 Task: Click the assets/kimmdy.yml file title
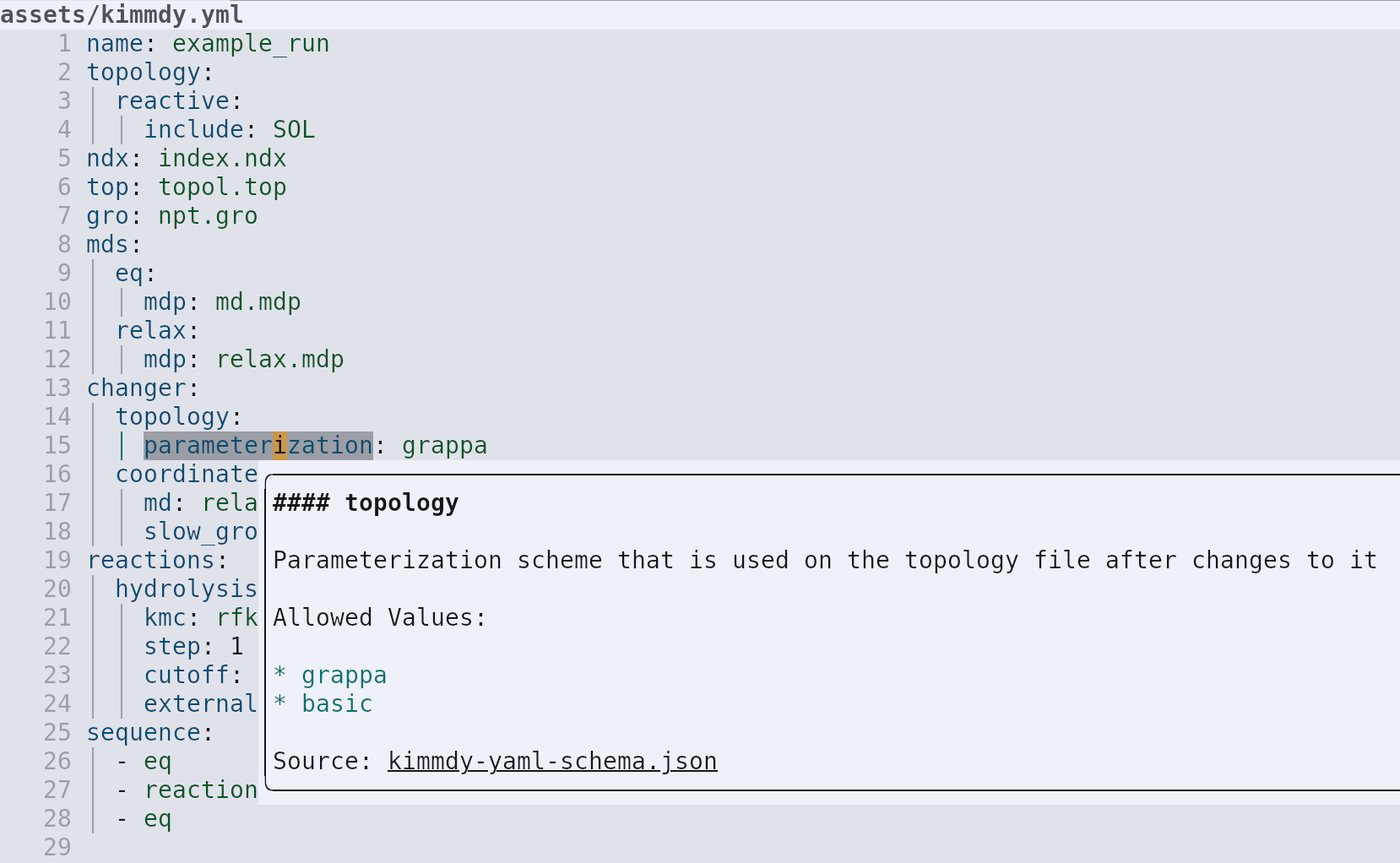tap(122, 14)
